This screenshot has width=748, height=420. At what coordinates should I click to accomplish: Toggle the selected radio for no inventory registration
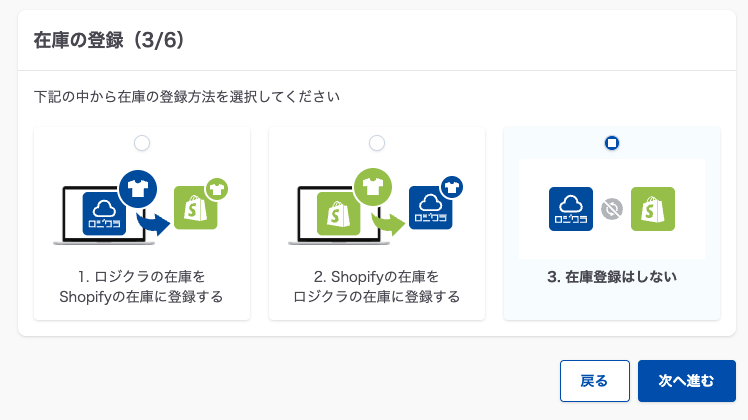pos(612,143)
